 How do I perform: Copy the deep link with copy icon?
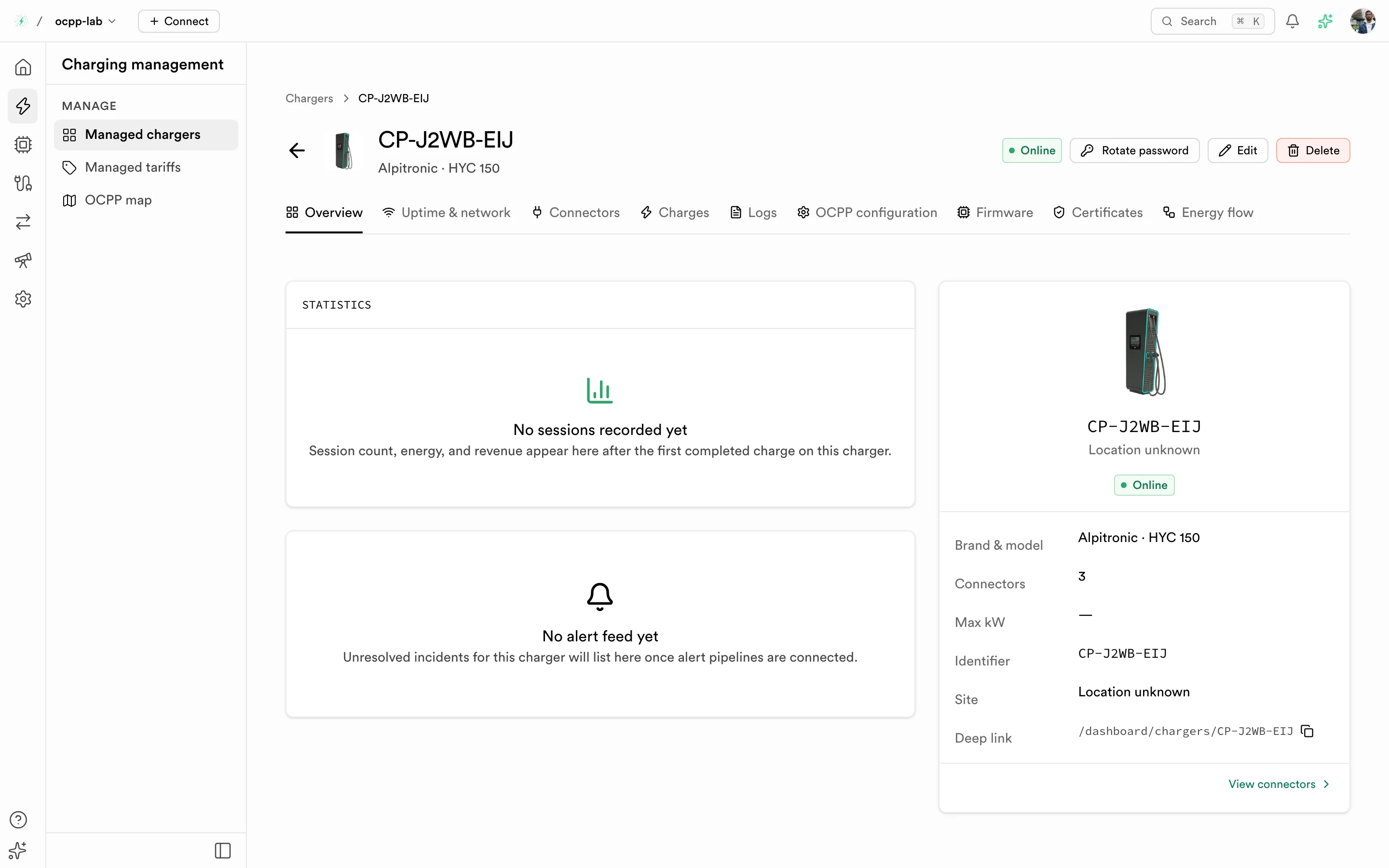point(1307,731)
